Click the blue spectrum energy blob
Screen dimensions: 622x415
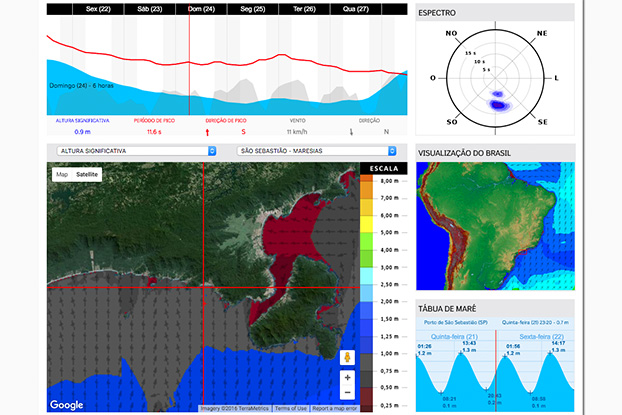pos(499,105)
